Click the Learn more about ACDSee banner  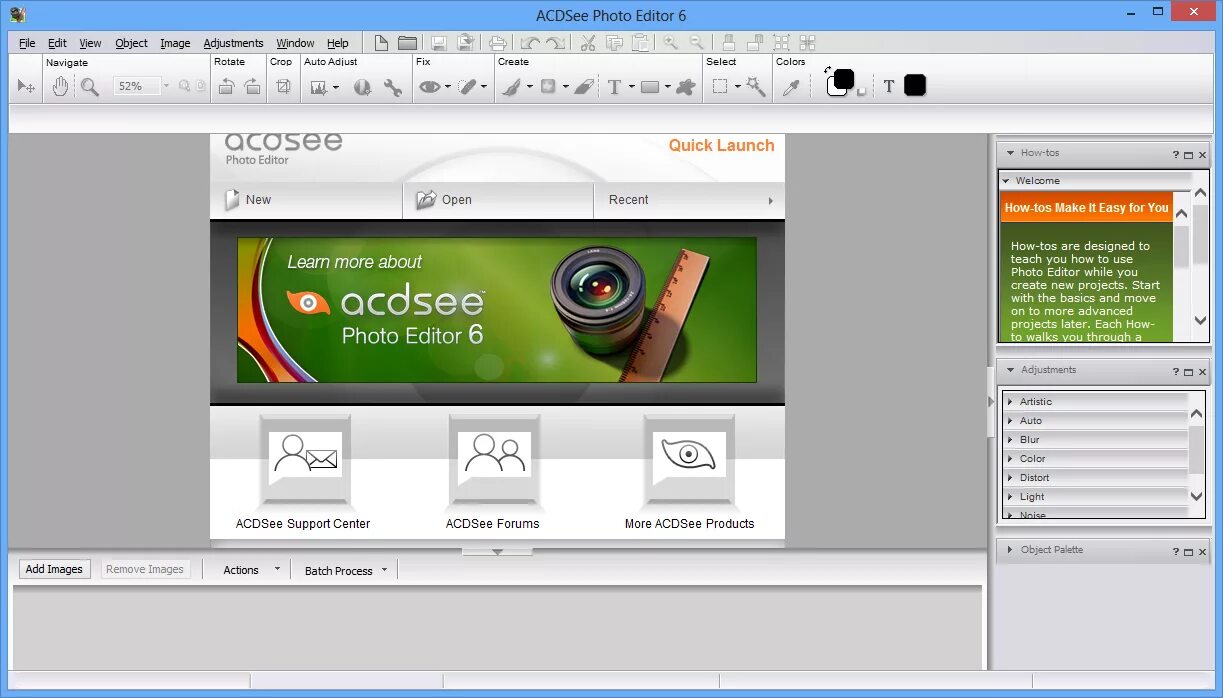[x=497, y=310]
